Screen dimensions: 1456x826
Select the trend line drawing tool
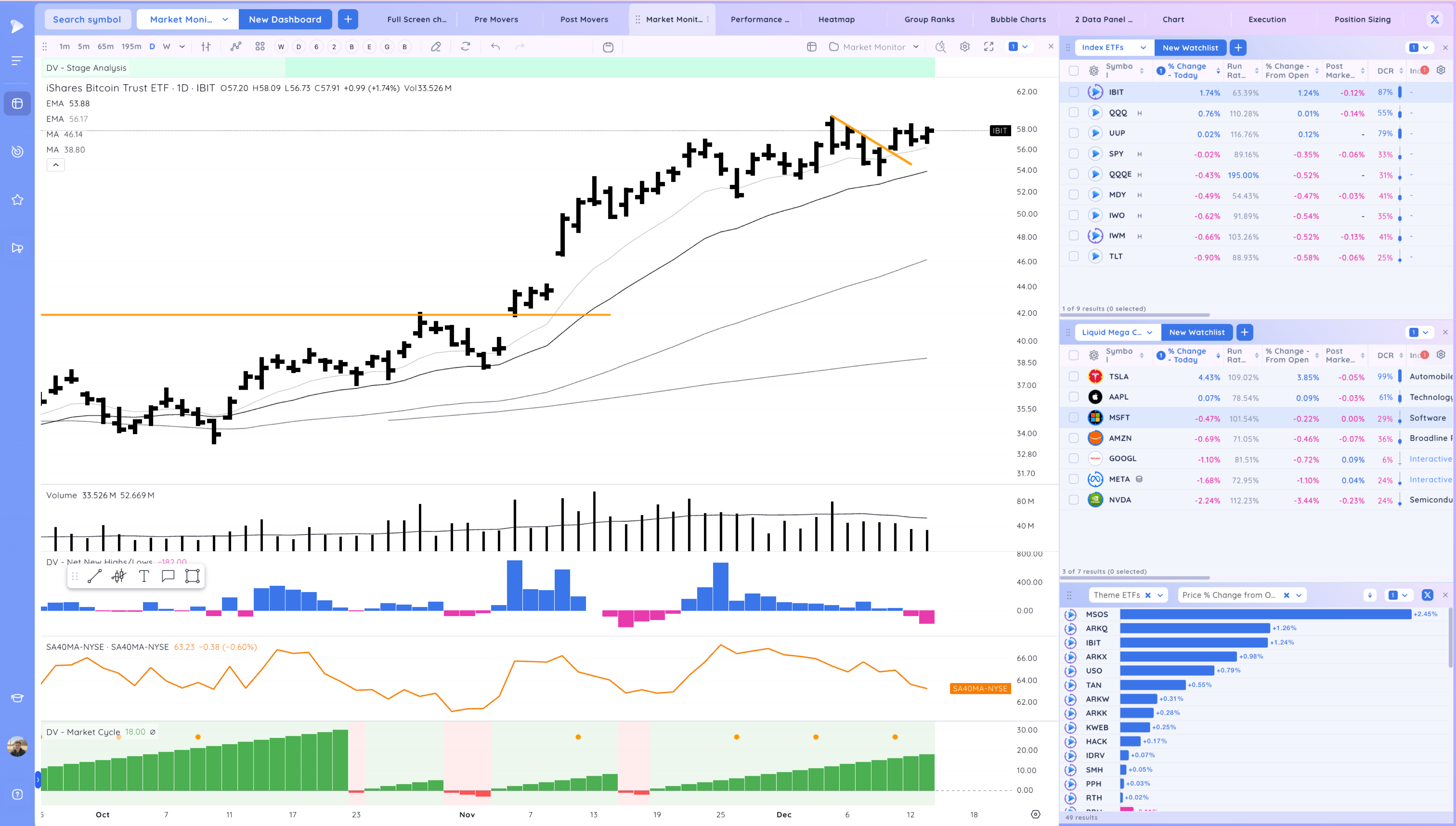[x=95, y=576]
